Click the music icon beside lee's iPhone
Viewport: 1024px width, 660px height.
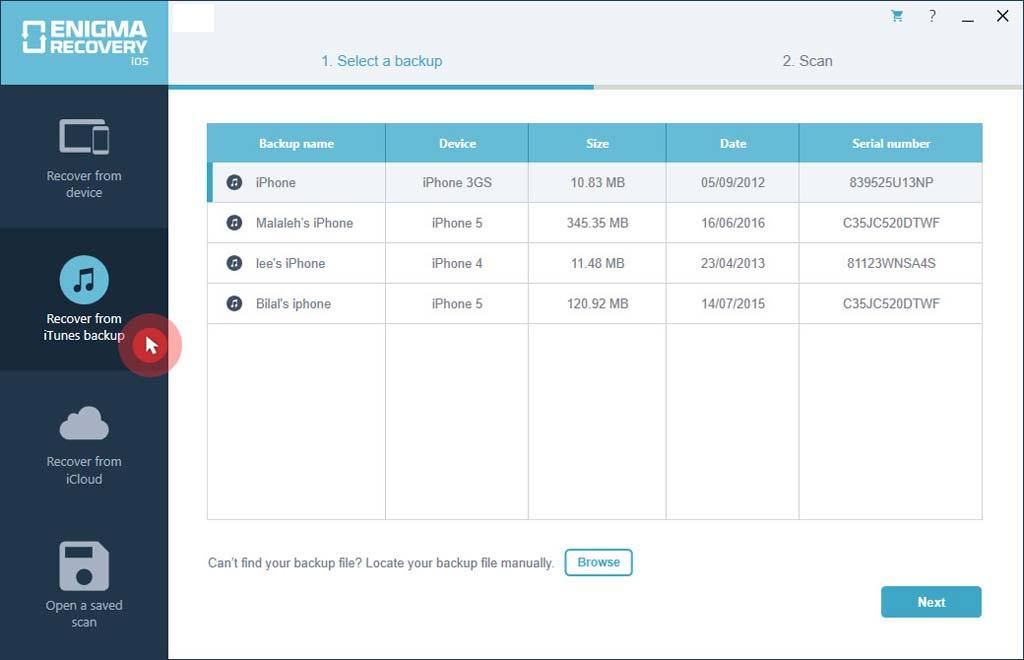click(234, 263)
